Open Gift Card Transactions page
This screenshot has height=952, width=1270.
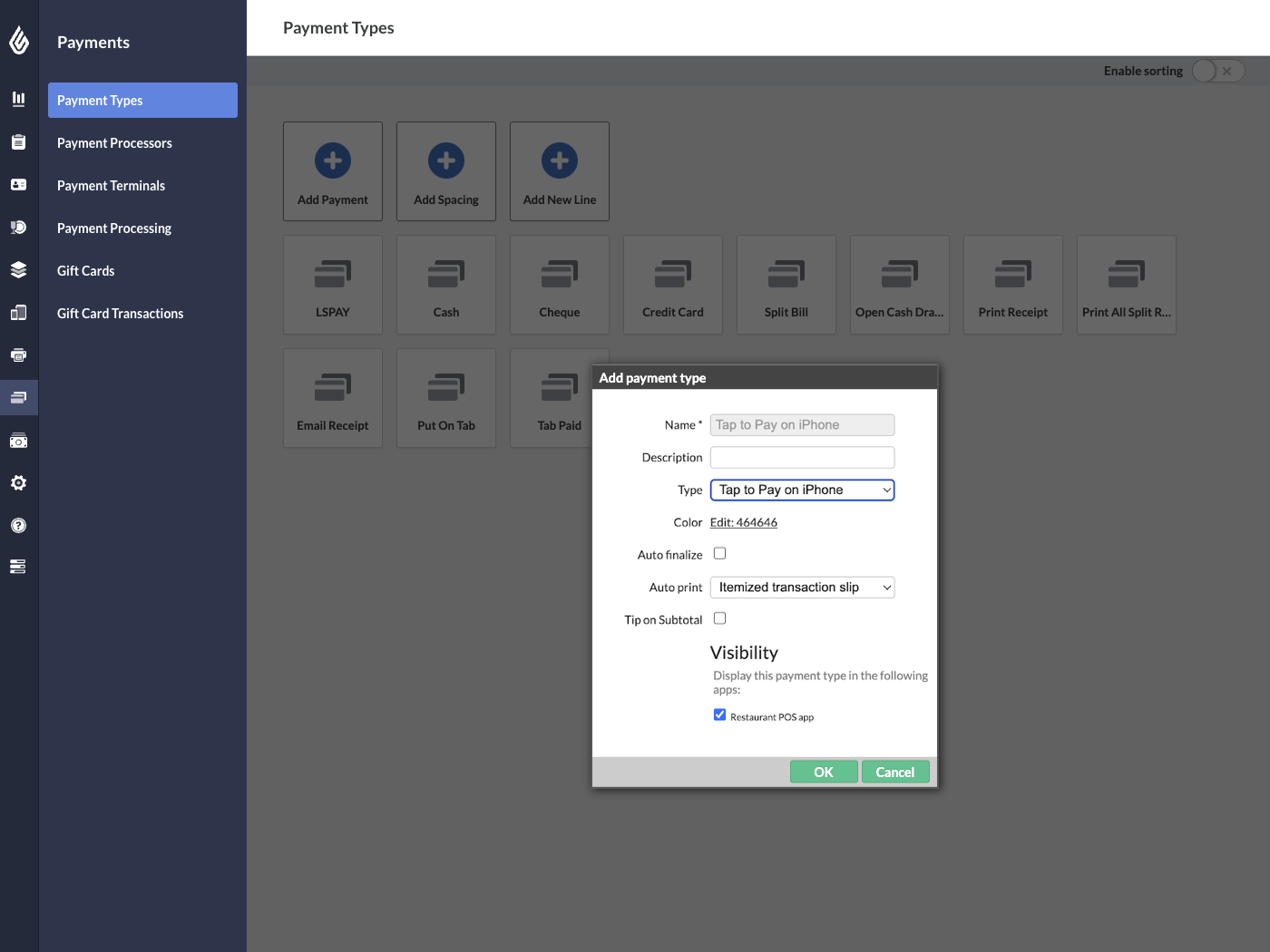point(120,313)
